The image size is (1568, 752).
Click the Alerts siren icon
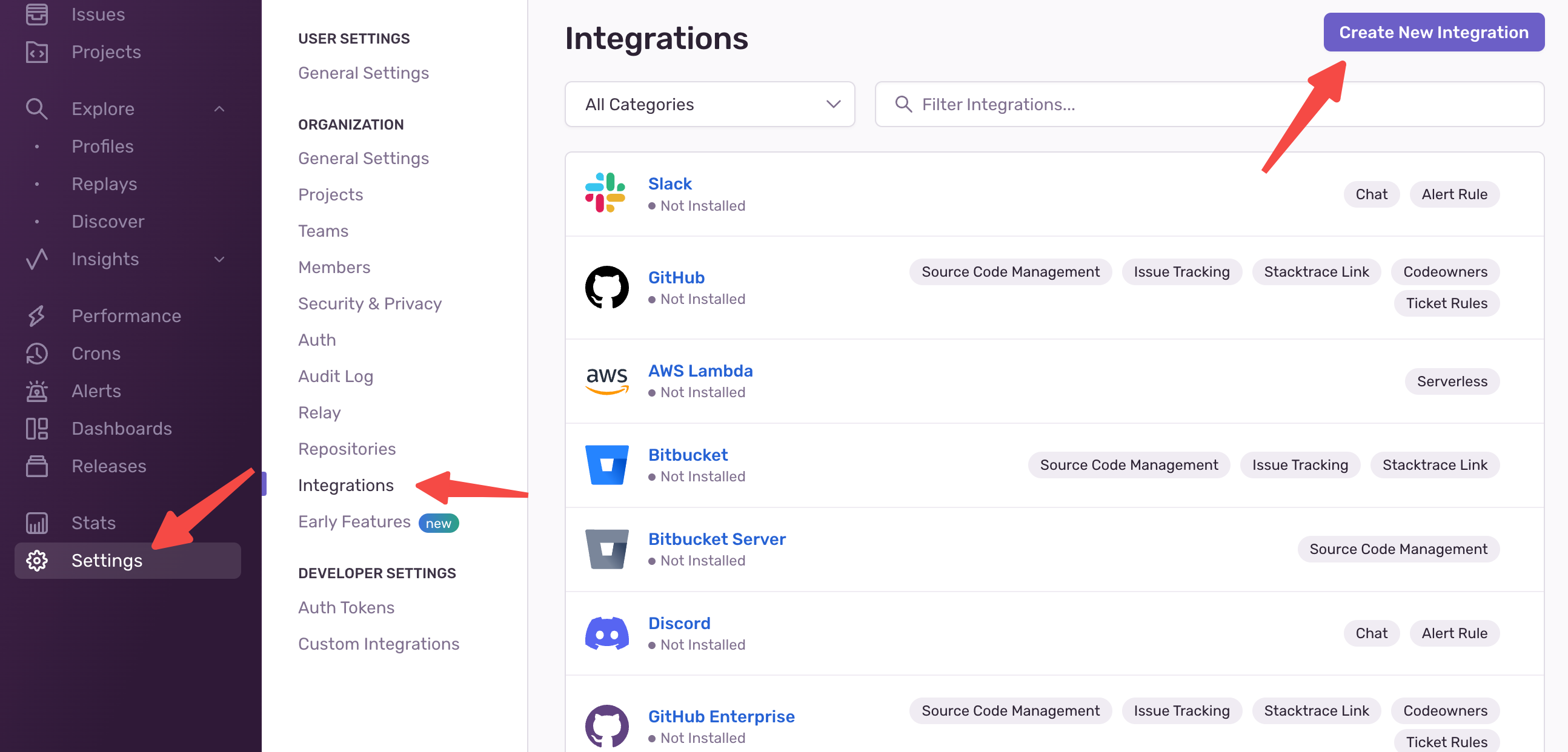[36, 391]
